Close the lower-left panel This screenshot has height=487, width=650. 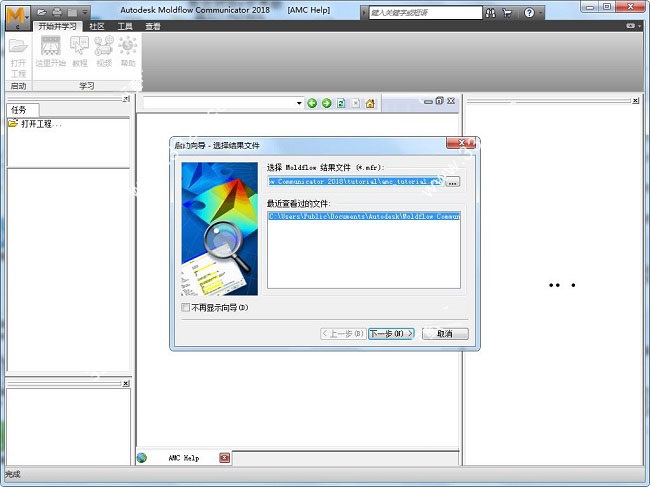pyautogui.click(x=126, y=383)
